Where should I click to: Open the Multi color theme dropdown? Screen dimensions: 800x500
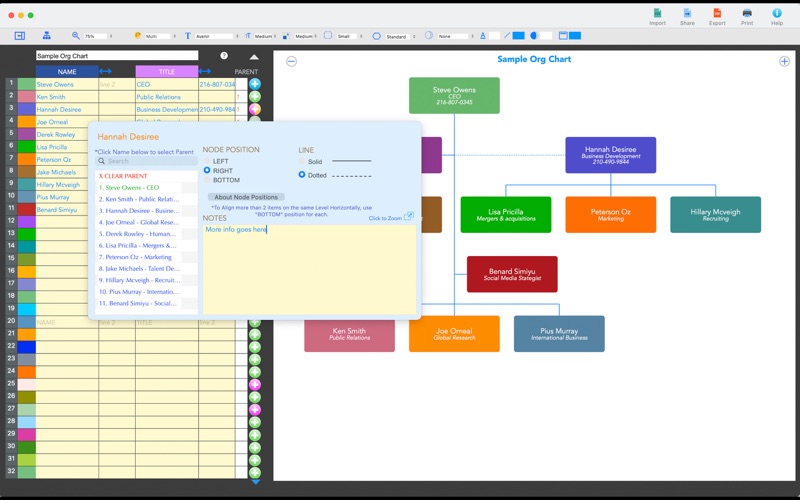click(x=160, y=36)
